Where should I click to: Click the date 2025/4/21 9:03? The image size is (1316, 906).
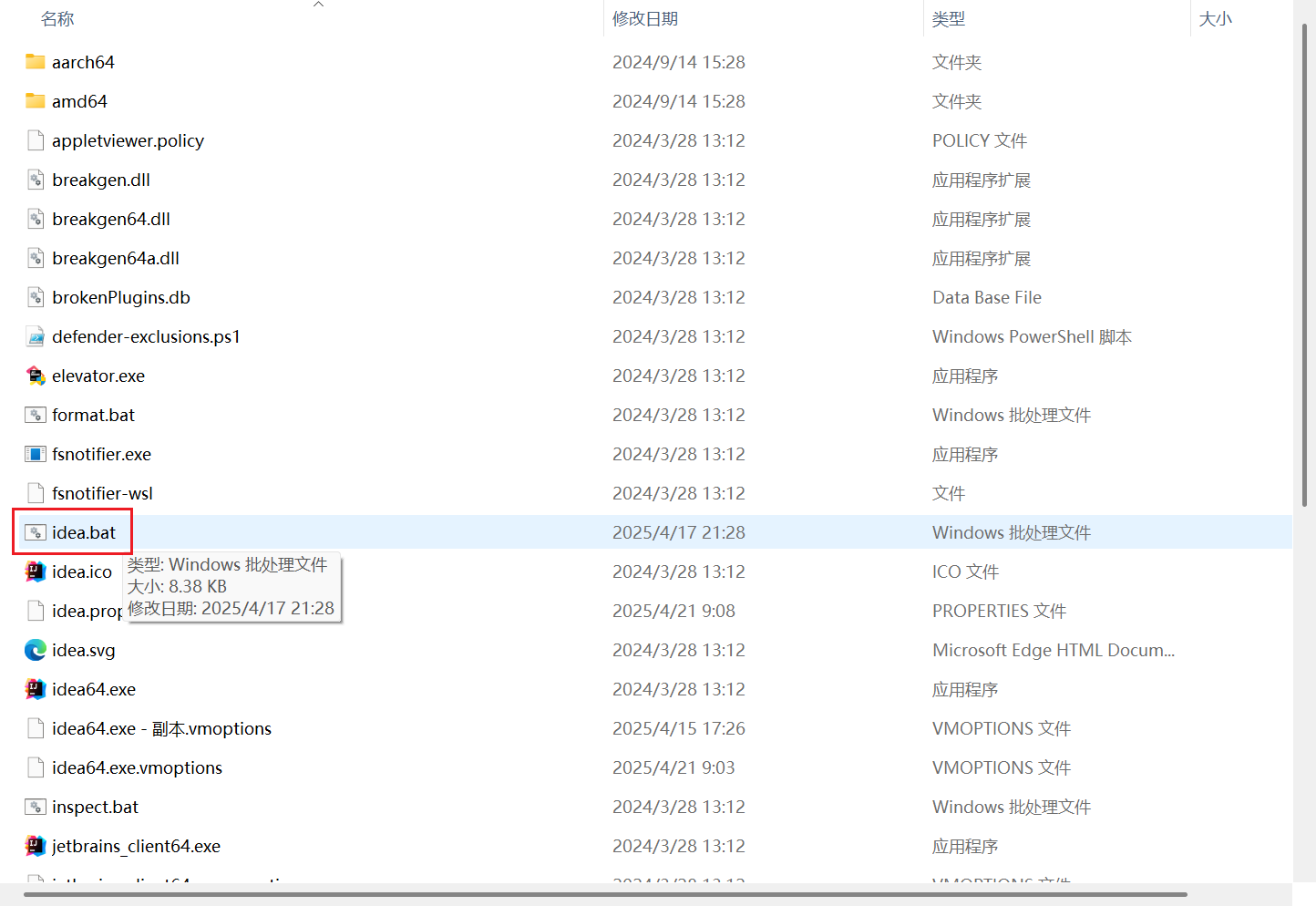[x=673, y=767]
